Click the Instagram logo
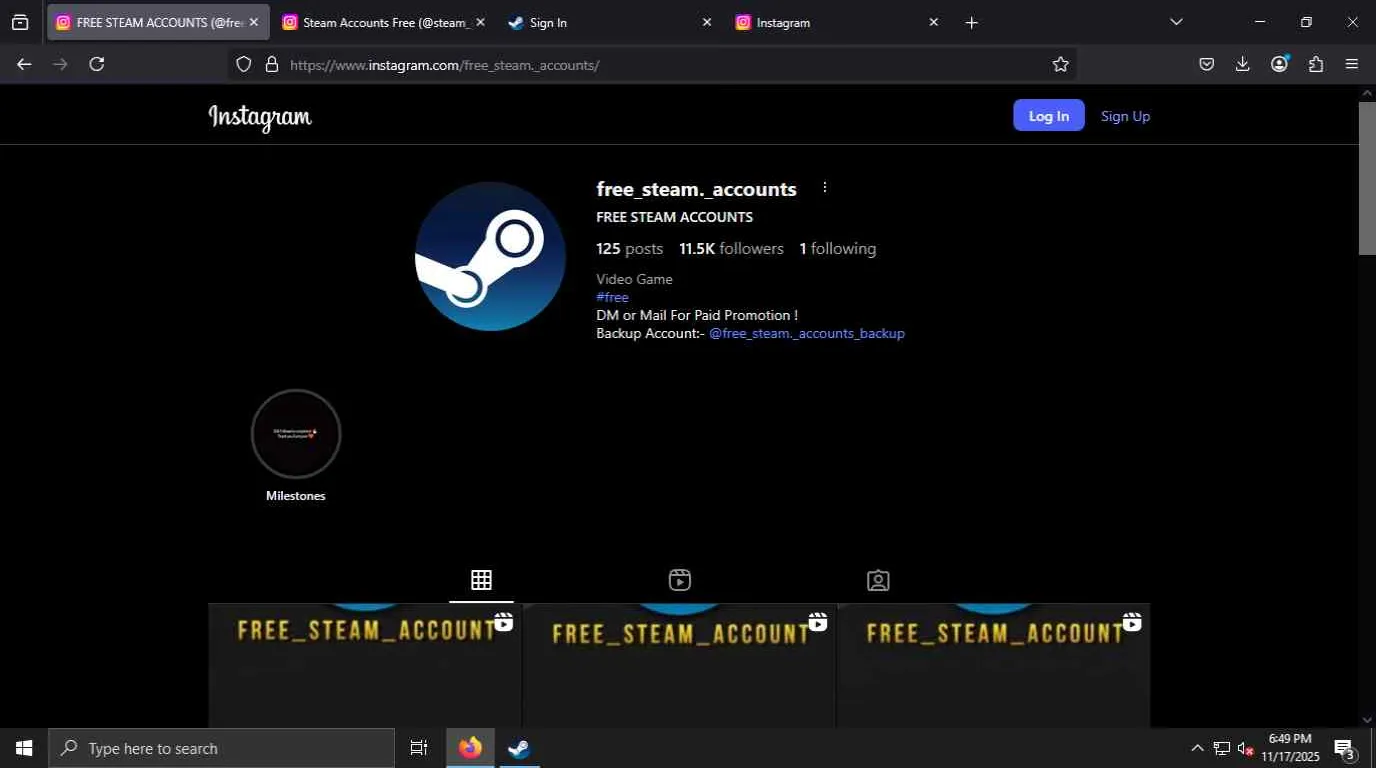Screen dimensions: 1376x768 click(x=260, y=117)
